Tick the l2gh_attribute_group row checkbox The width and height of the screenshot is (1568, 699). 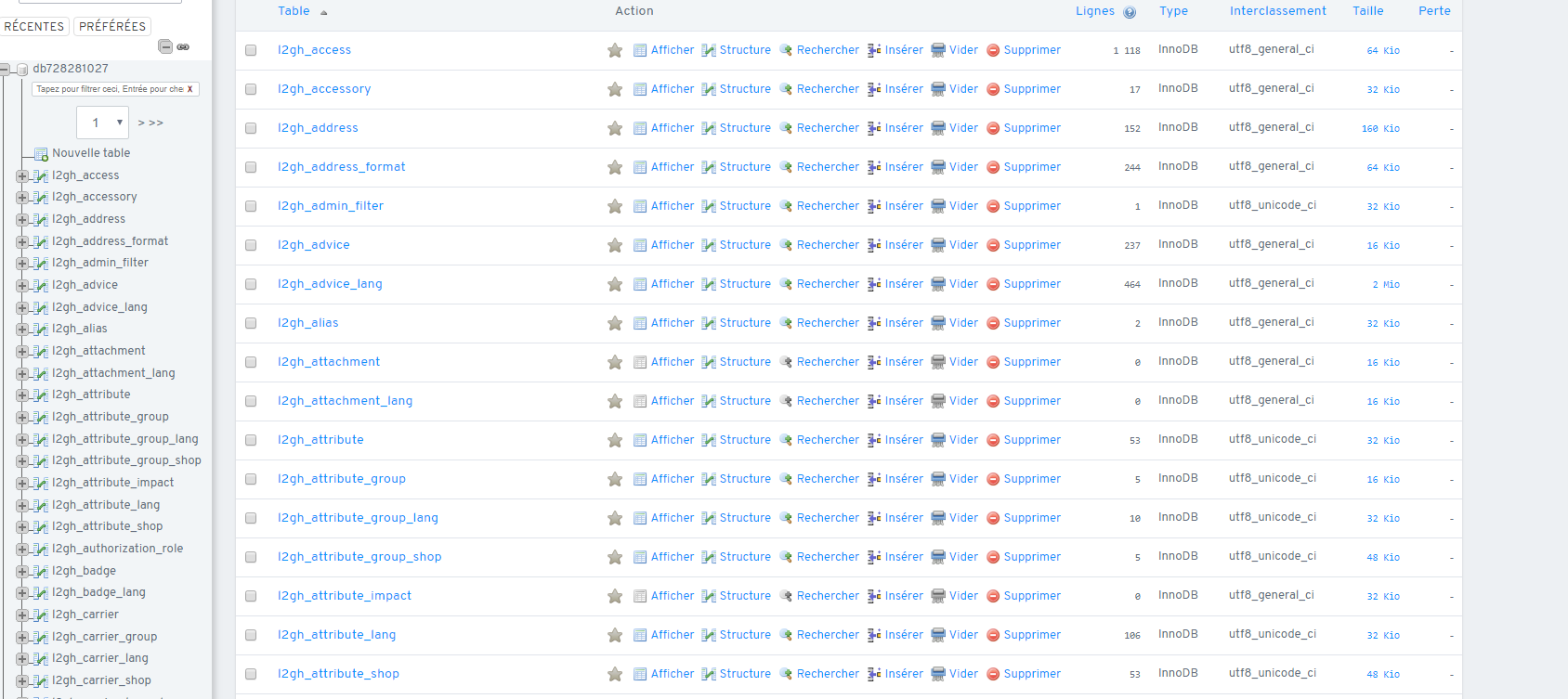coord(251,479)
